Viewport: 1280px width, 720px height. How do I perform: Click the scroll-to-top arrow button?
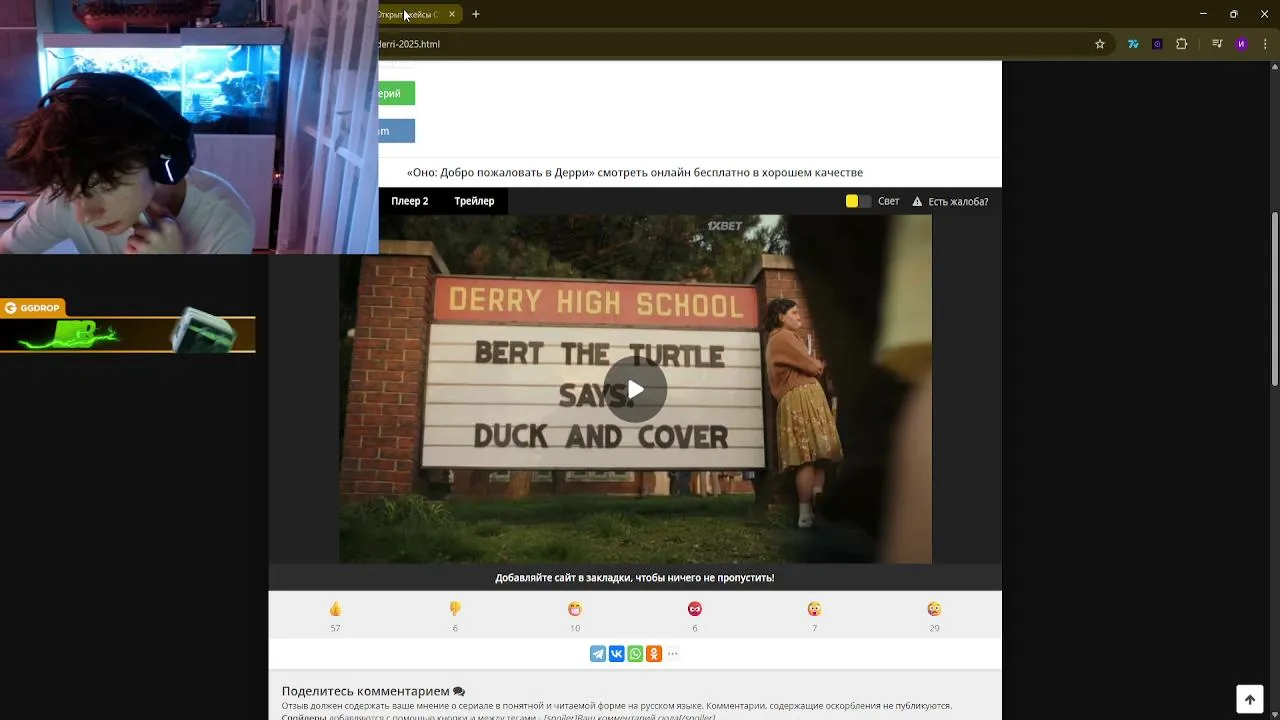coord(1250,700)
